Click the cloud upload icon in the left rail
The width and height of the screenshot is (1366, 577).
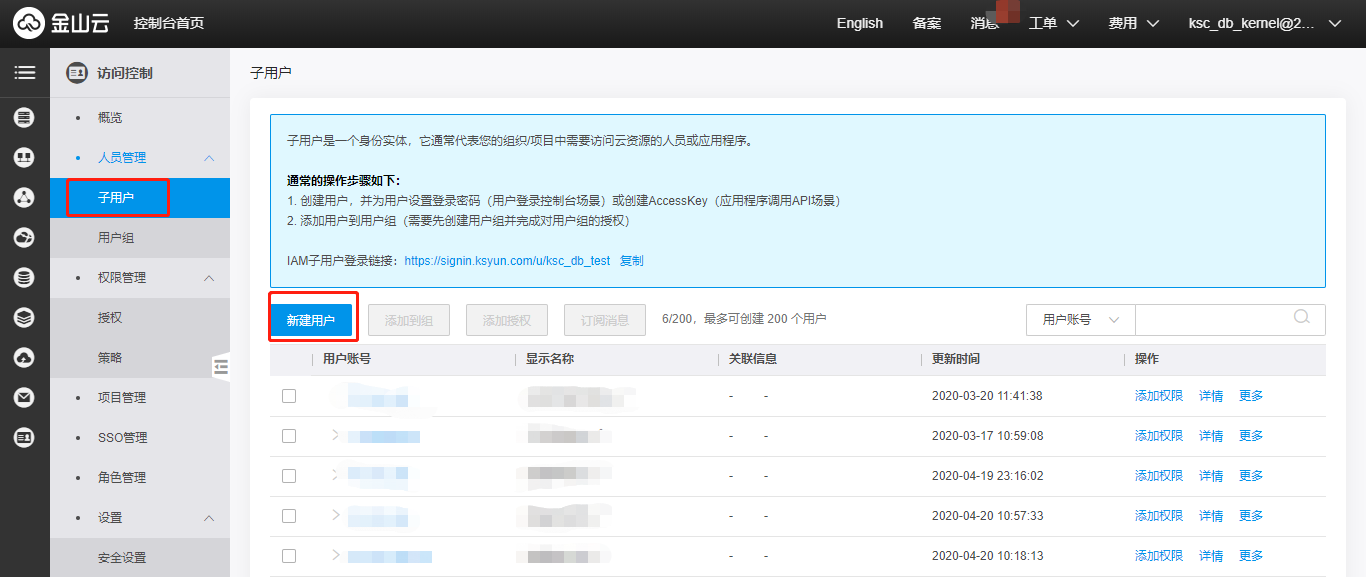(x=24, y=357)
